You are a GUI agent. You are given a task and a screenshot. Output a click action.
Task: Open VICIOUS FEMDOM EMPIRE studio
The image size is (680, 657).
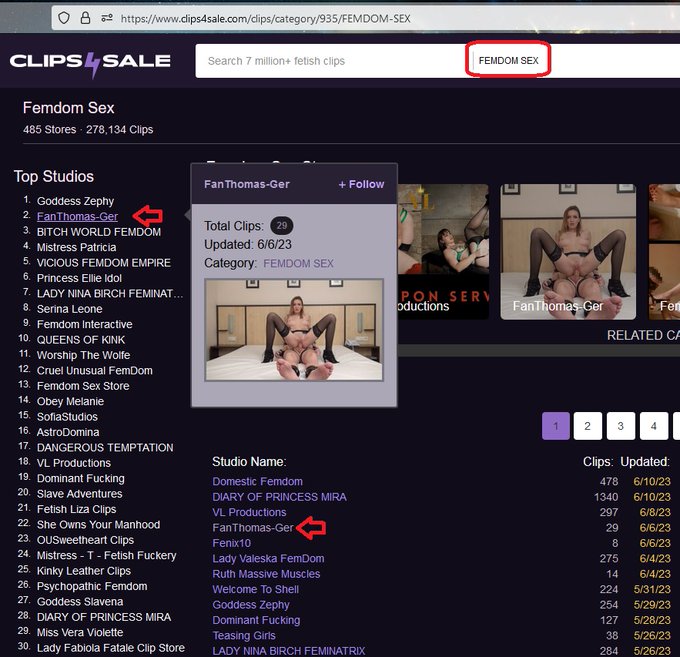click(104, 263)
